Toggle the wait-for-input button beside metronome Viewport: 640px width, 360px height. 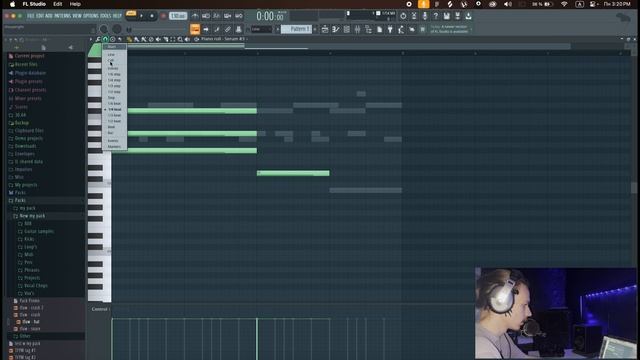(x=206, y=16)
